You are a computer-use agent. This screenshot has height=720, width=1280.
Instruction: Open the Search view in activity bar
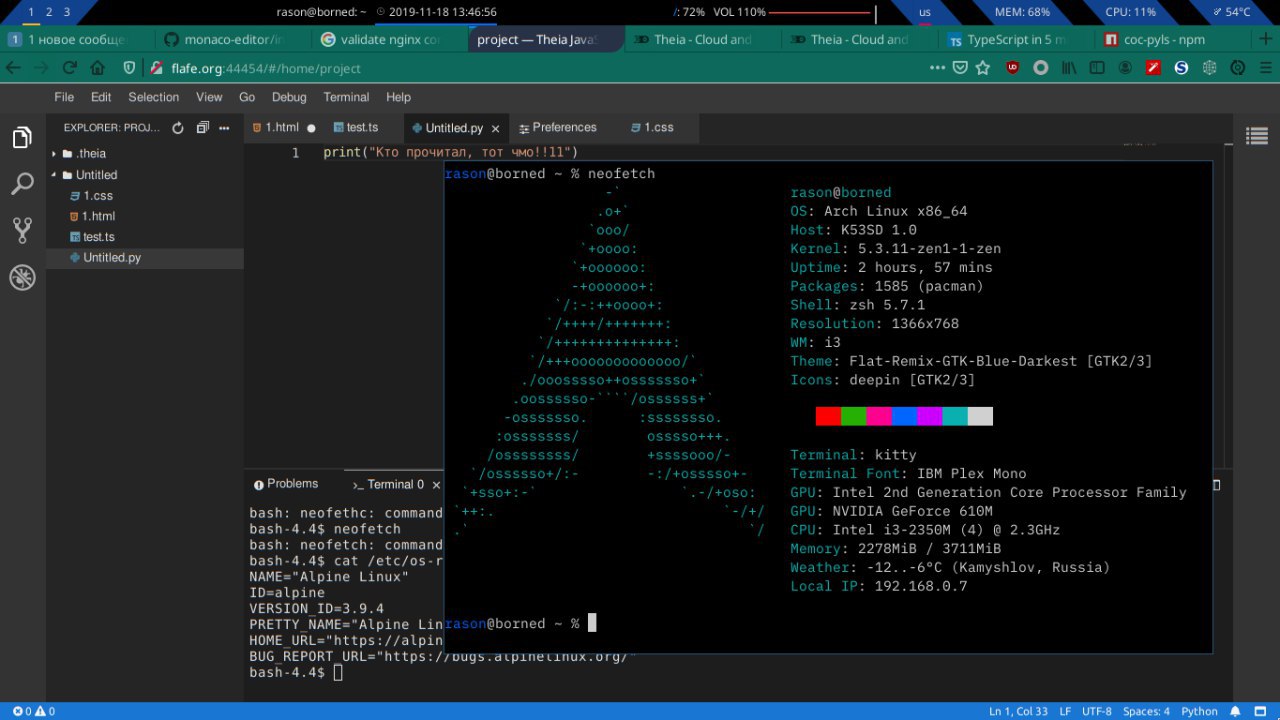pos(22,184)
